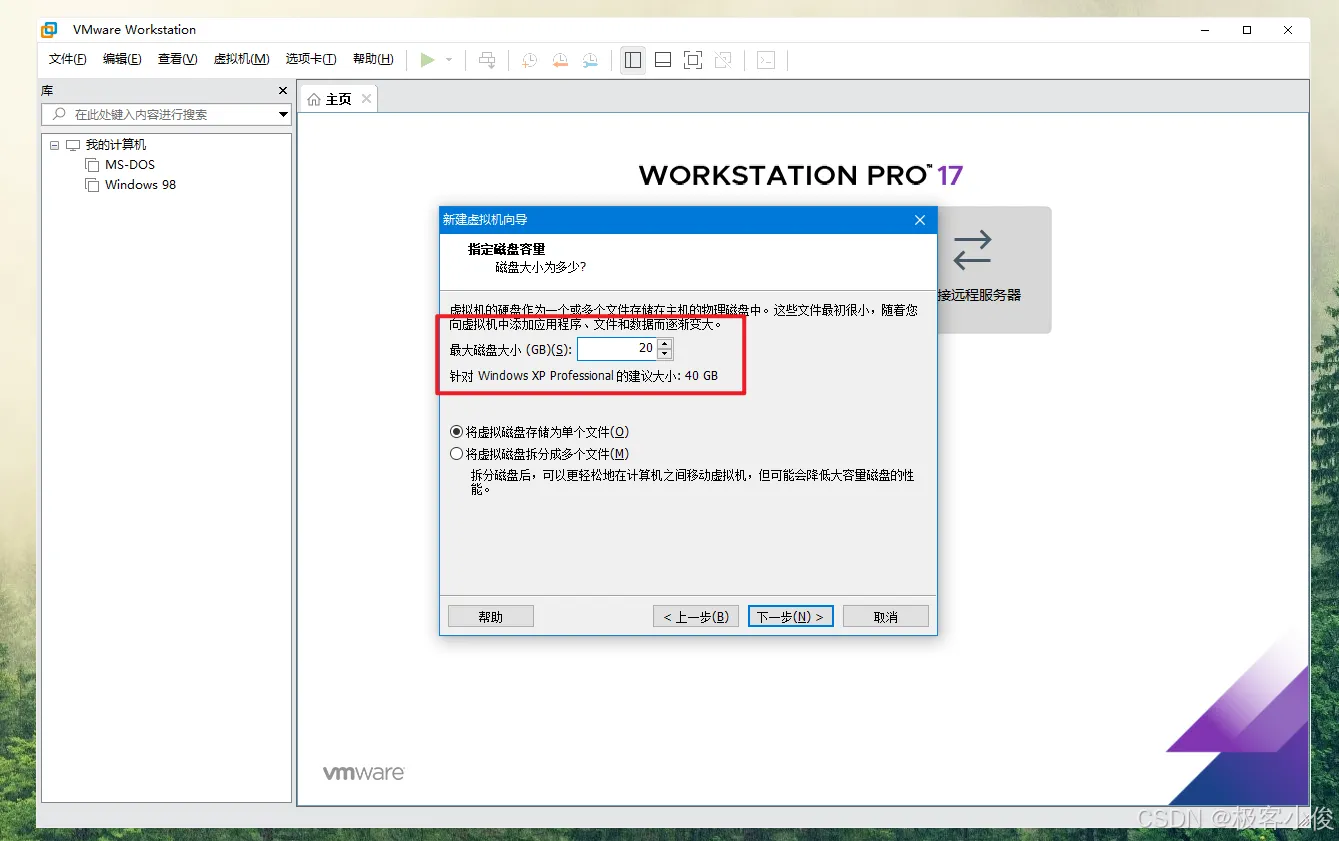Click the 最大磁盘大小 input field
The width and height of the screenshot is (1339, 841).
pos(617,349)
